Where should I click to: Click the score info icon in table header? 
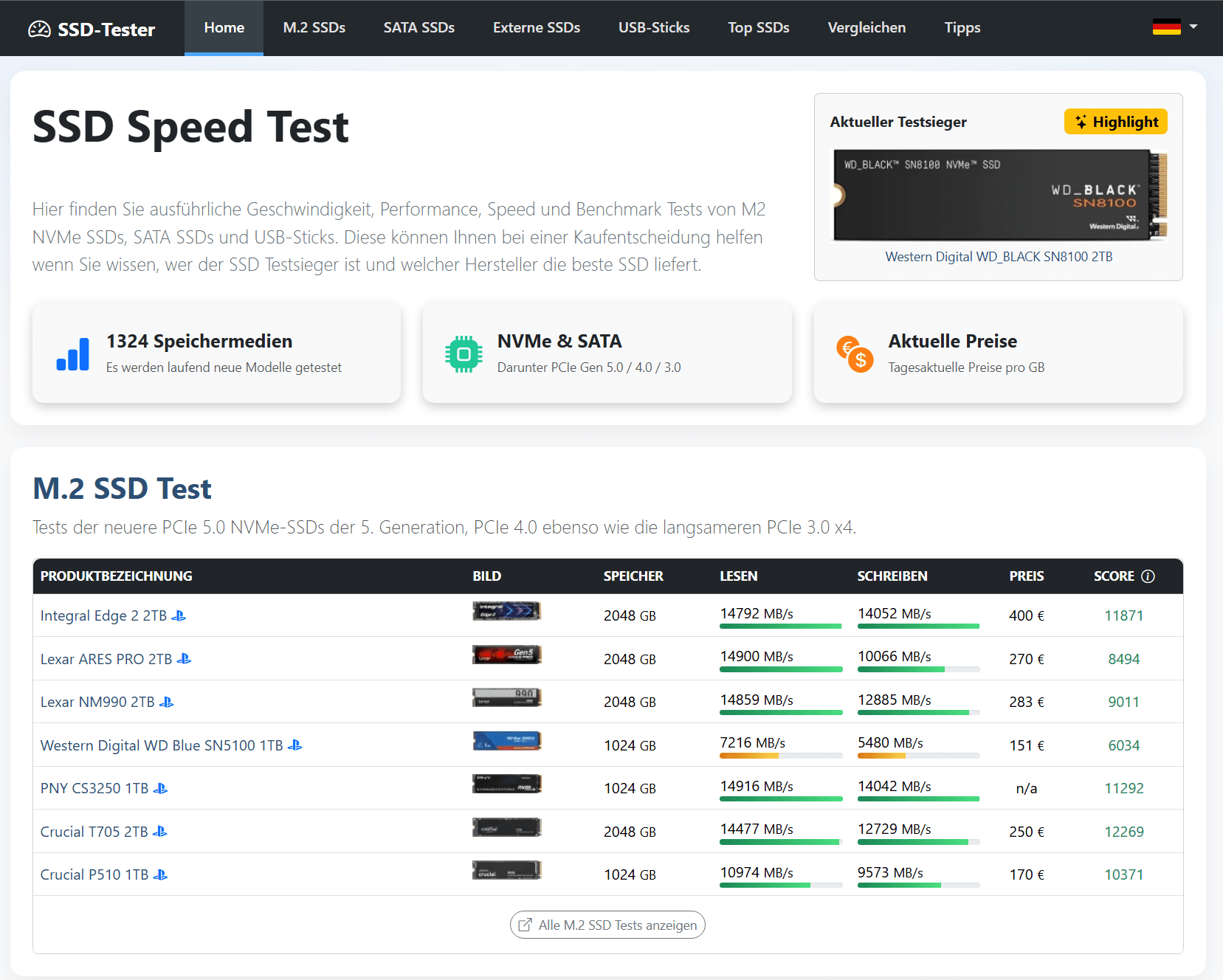point(1148,576)
